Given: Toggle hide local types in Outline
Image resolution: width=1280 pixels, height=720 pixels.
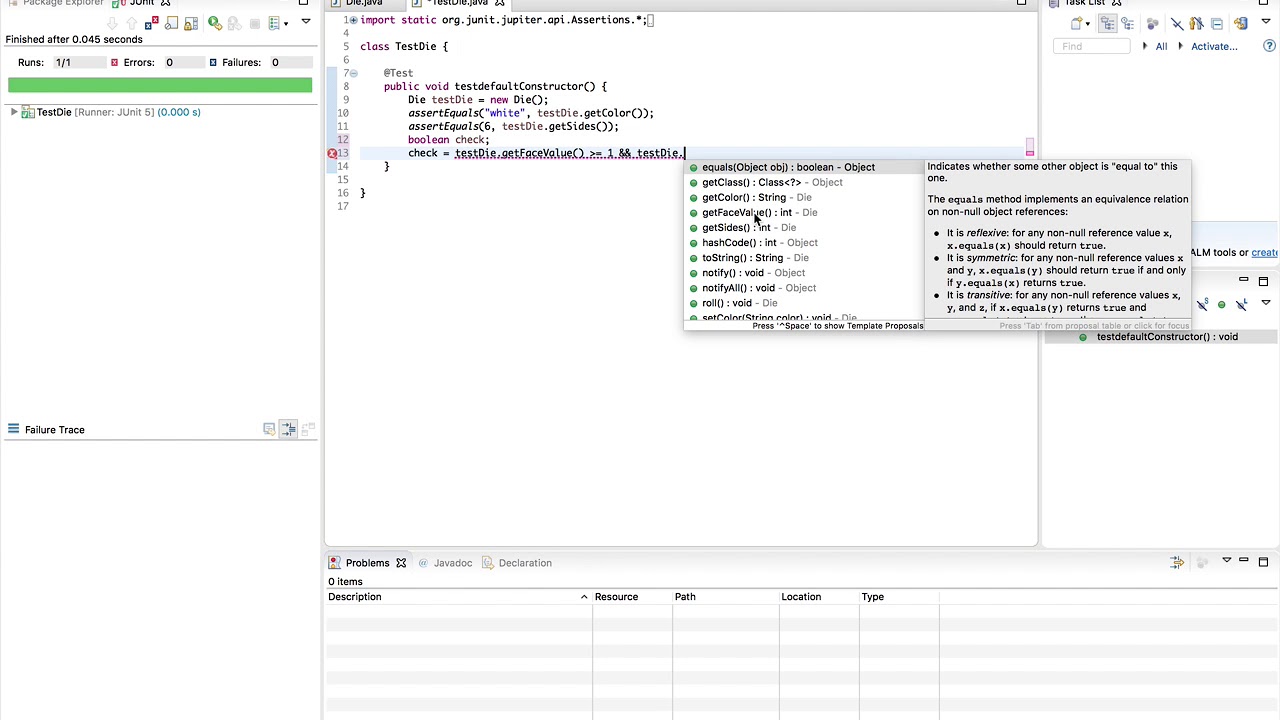Looking at the screenshot, I should tap(1241, 304).
